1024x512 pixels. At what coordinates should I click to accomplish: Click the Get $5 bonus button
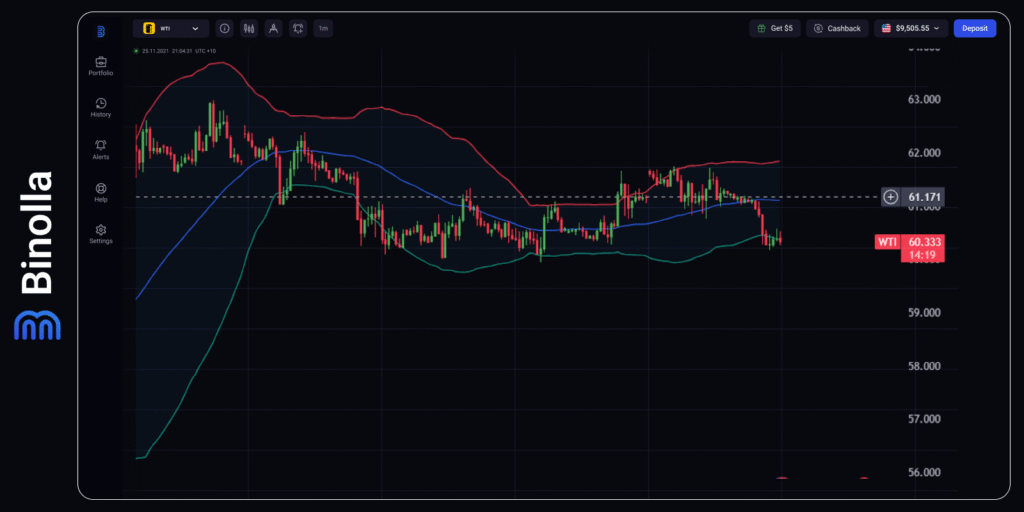pos(775,29)
